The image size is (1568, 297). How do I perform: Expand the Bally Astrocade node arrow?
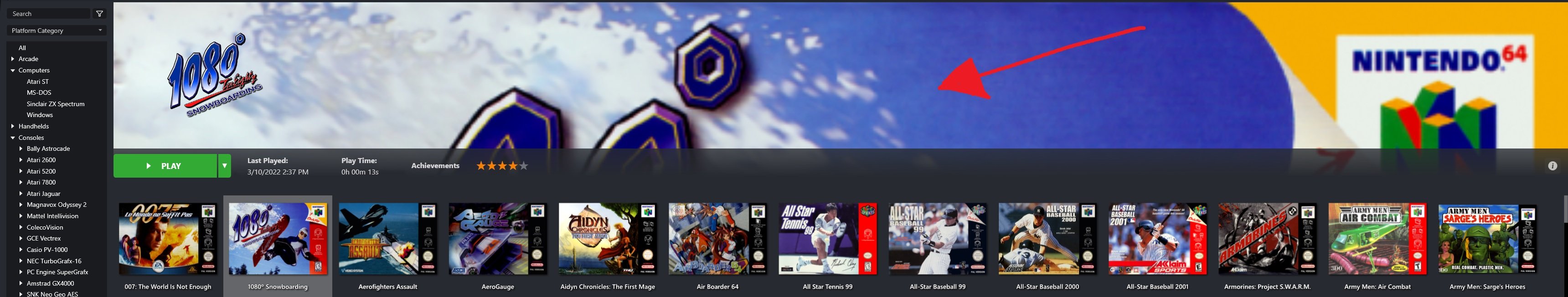tap(21, 148)
